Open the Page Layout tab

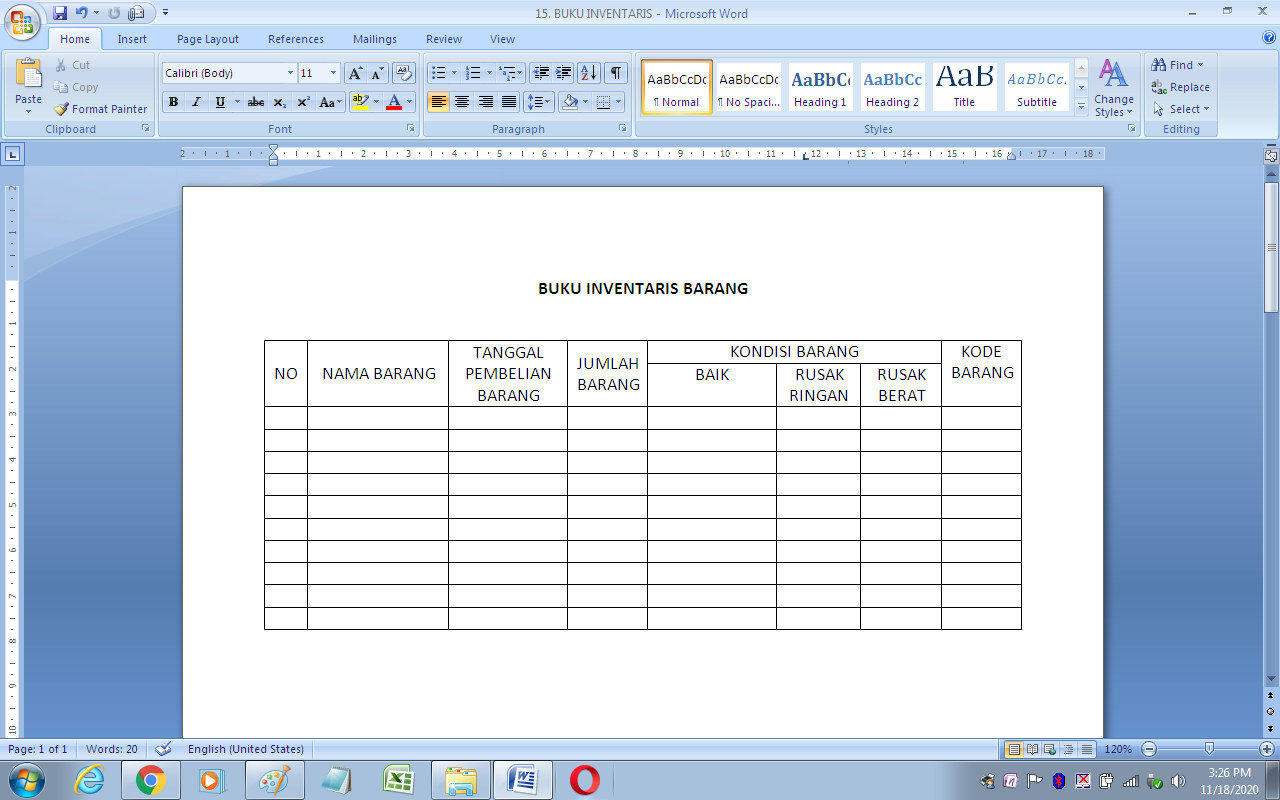point(208,39)
